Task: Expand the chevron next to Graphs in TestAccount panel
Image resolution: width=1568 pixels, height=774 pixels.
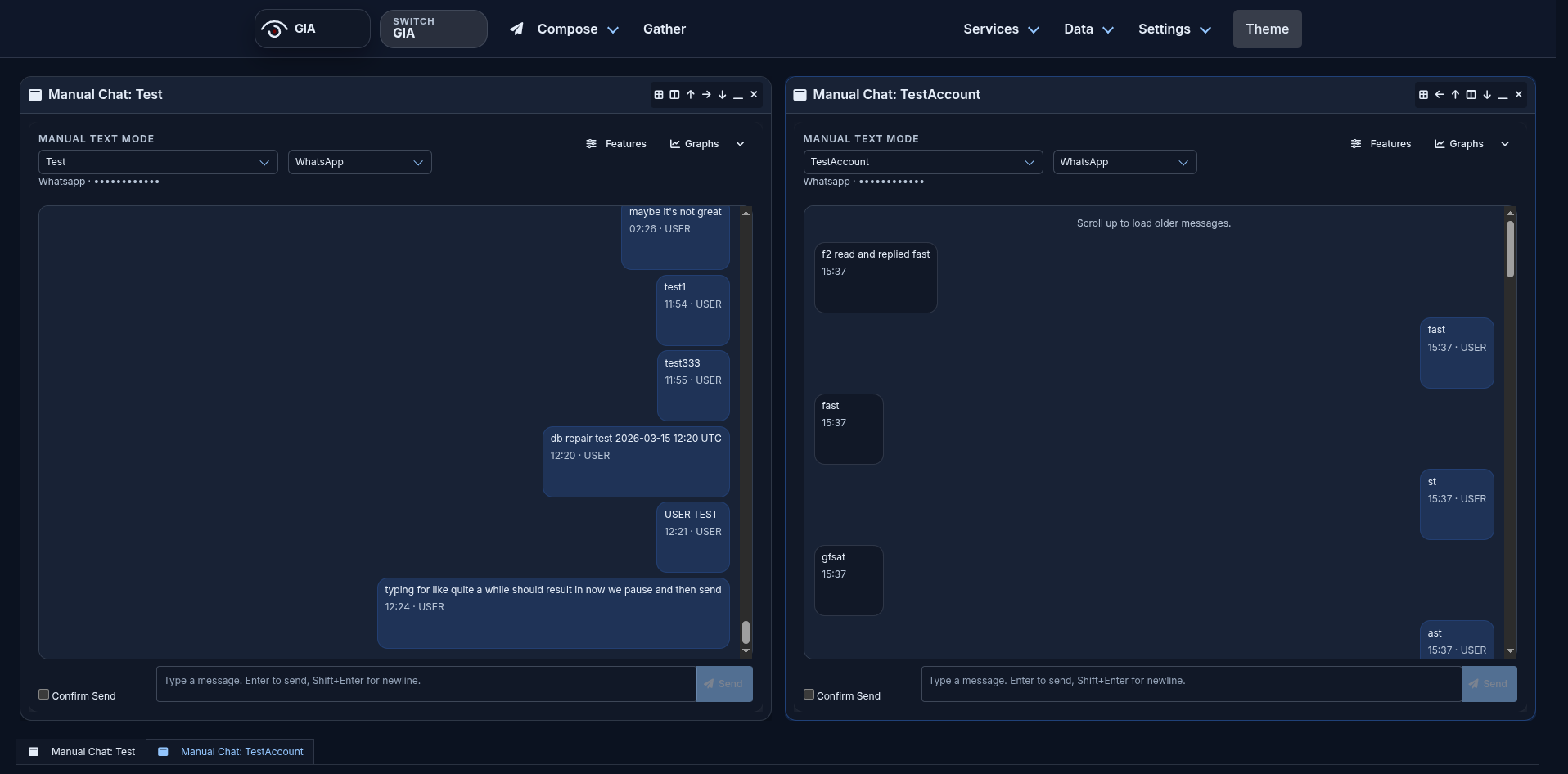Action: (x=1505, y=144)
